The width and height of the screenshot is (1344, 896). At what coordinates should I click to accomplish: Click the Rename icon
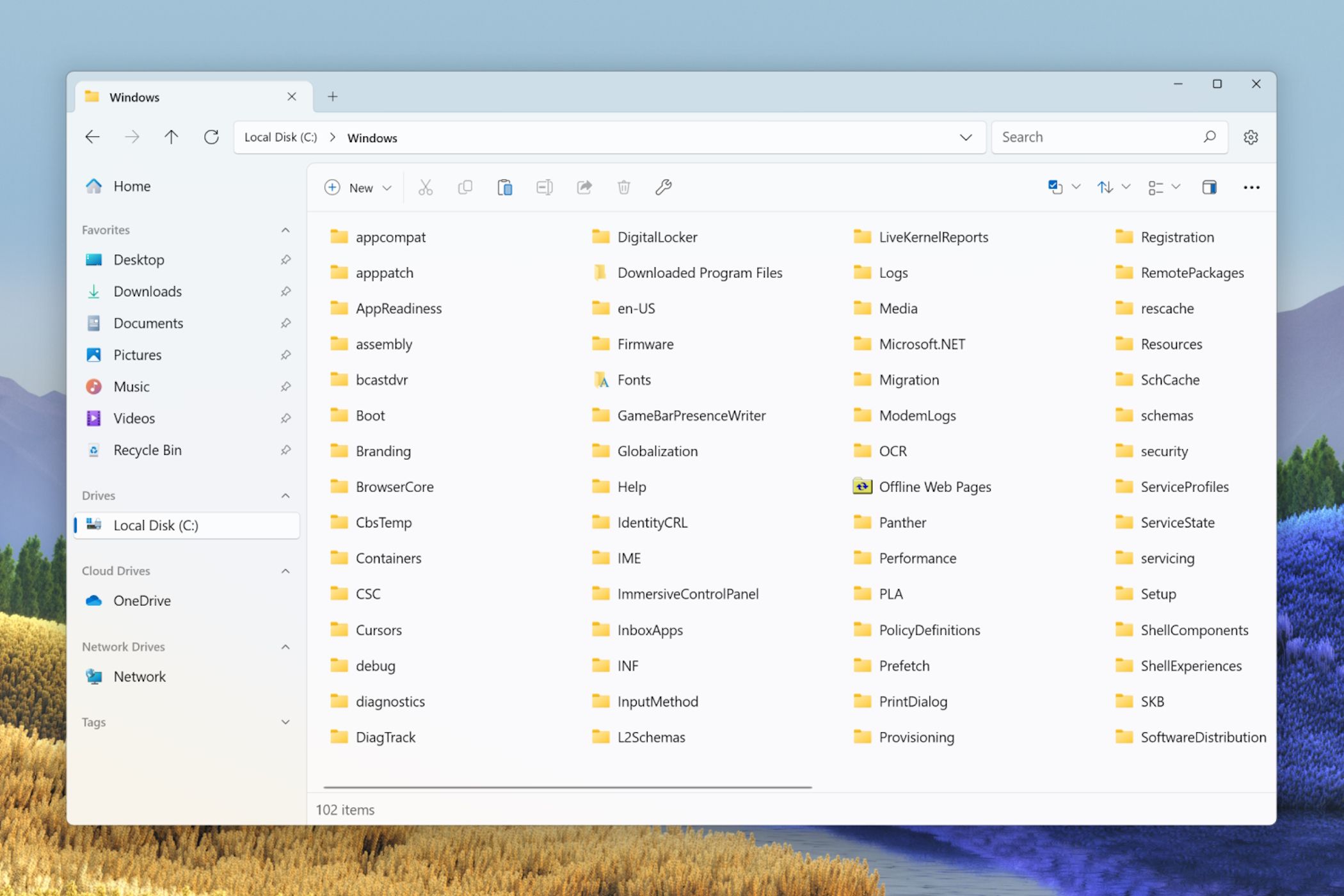click(x=545, y=187)
